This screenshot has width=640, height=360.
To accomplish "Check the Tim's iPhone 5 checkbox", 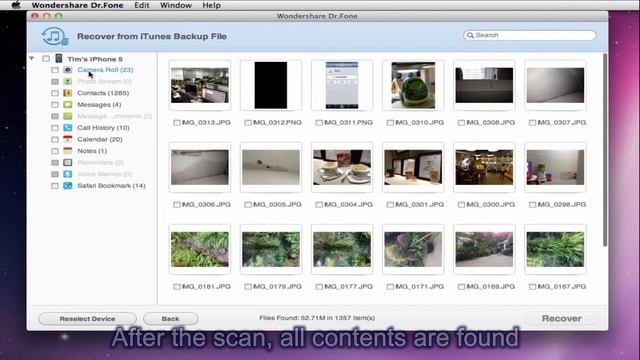I will pos(46,59).
